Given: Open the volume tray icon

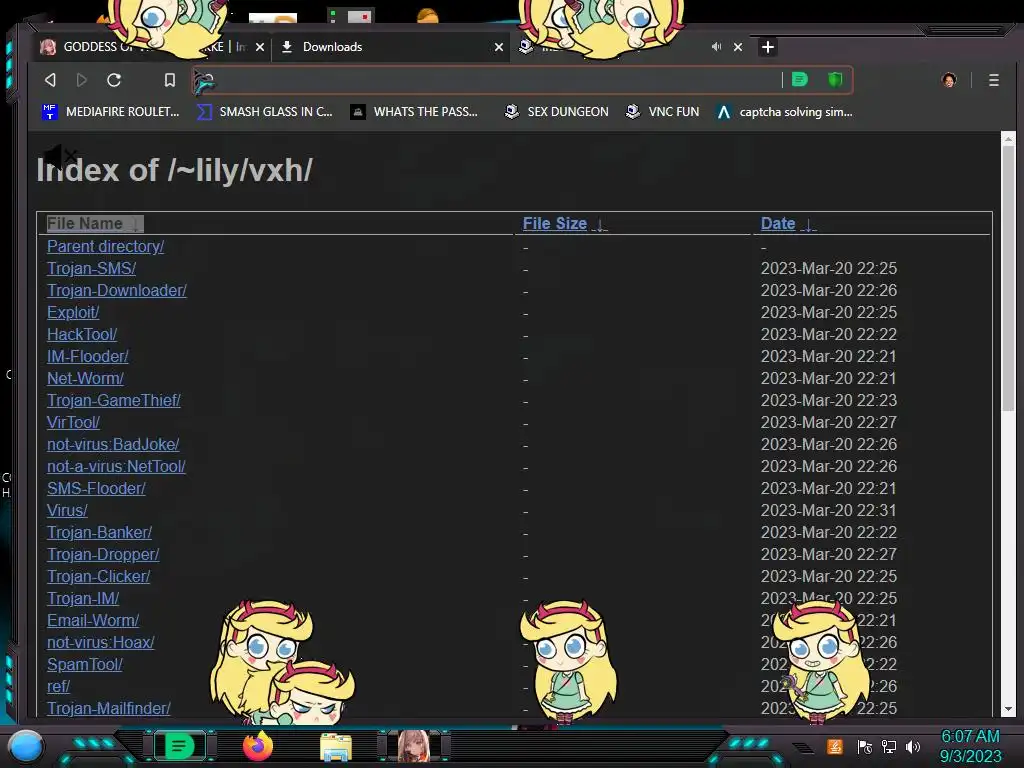Looking at the screenshot, I should [913, 746].
